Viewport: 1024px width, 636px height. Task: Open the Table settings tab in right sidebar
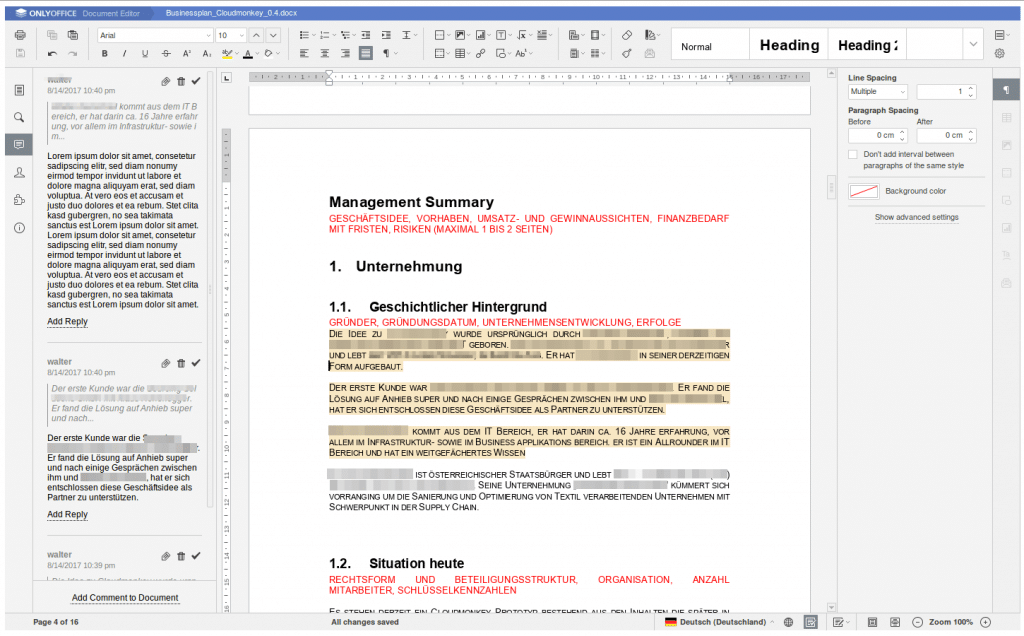coord(1006,118)
